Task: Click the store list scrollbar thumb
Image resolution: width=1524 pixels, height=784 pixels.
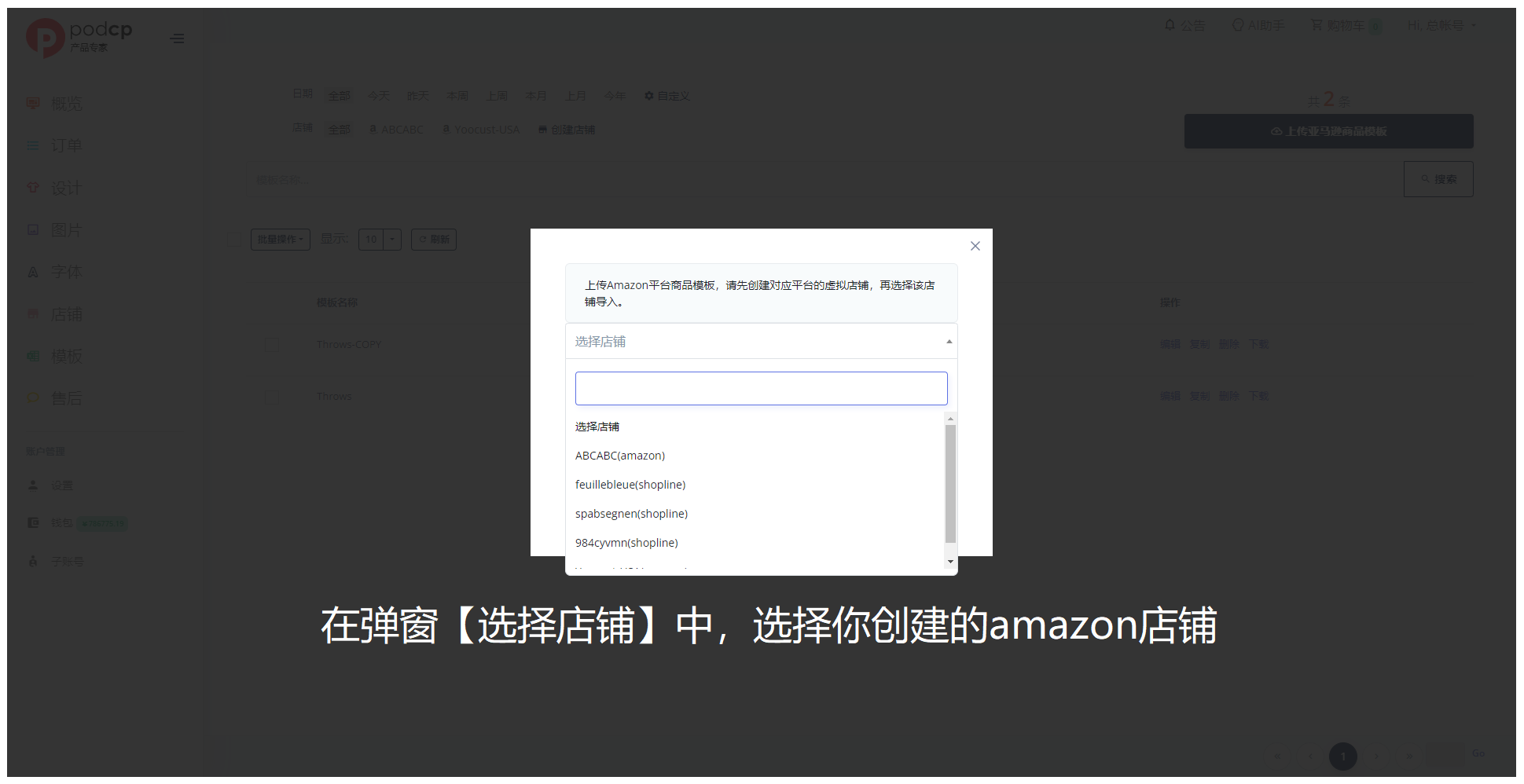Action: click(950, 483)
